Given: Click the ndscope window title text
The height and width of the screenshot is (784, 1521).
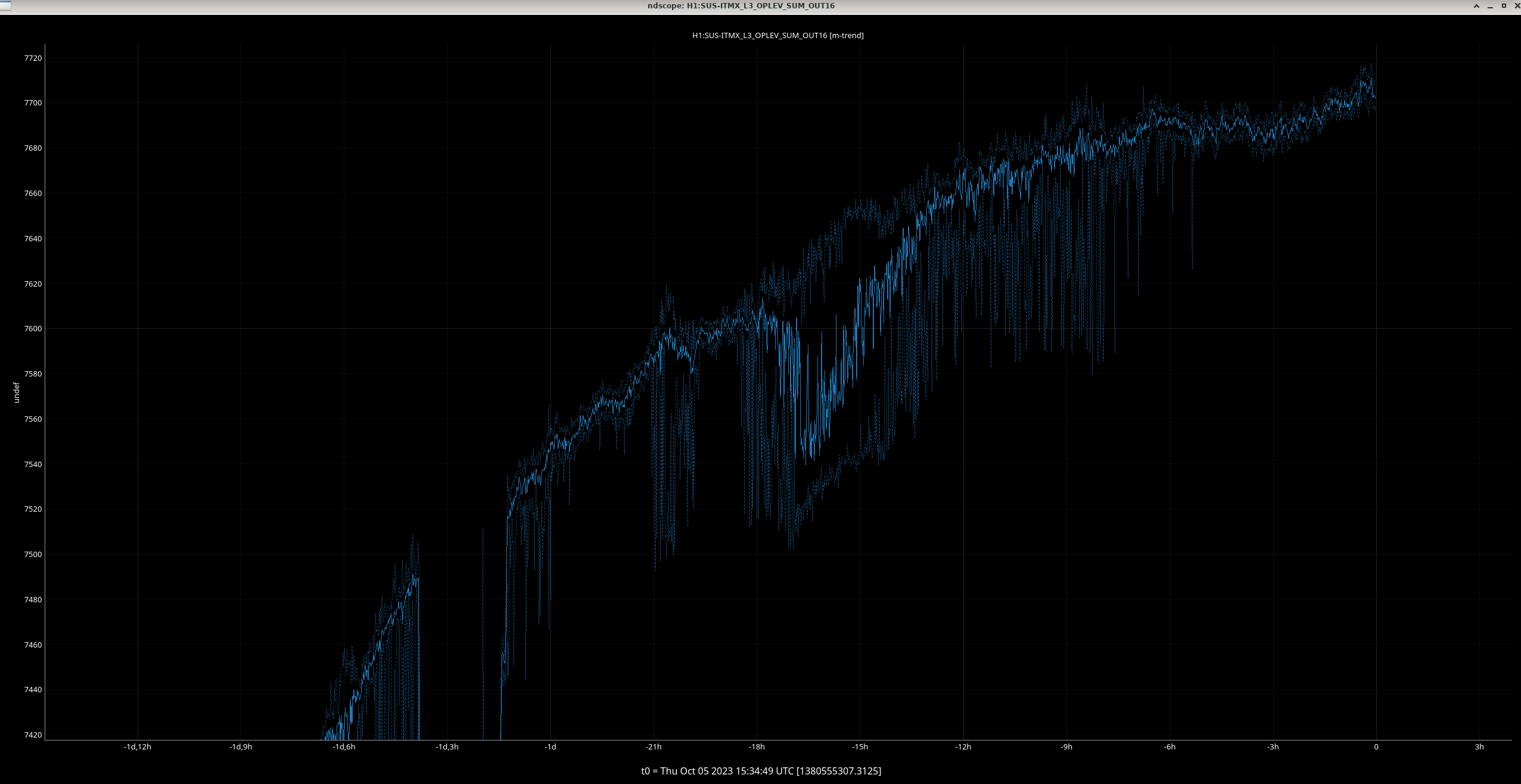Looking at the screenshot, I should point(741,6).
